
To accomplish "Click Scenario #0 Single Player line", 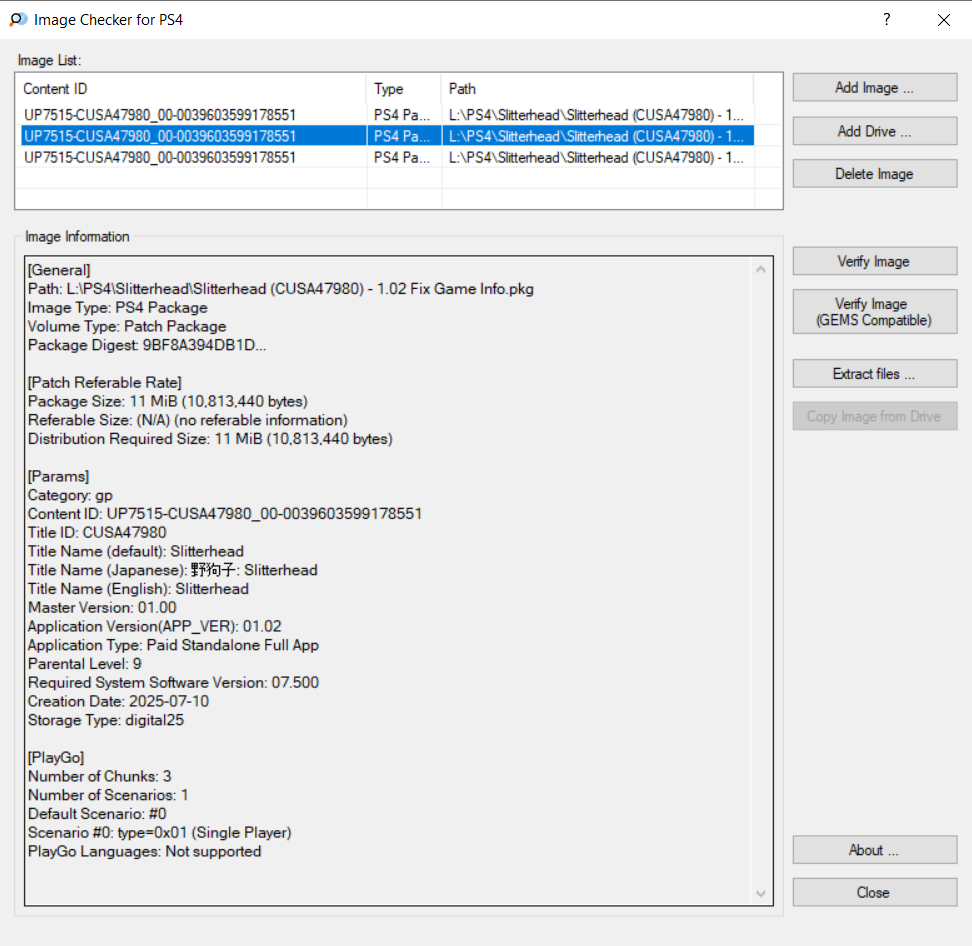I will tap(159, 833).
